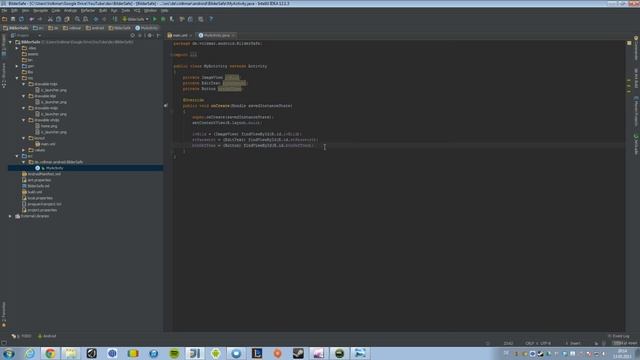The height and width of the screenshot is (360, 640).
Task: Switch to the main.xml editor tab
Action: coord(179,36)
